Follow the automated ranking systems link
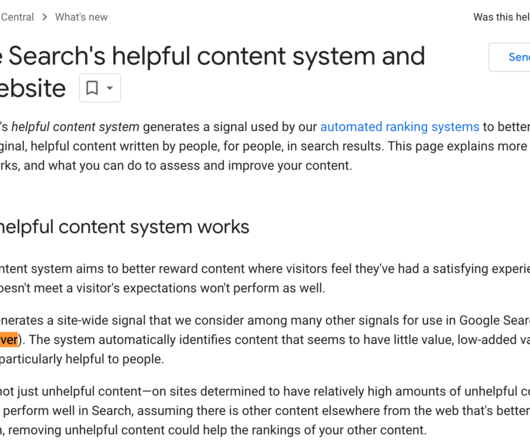530x442 pixels. click(400, 127)
